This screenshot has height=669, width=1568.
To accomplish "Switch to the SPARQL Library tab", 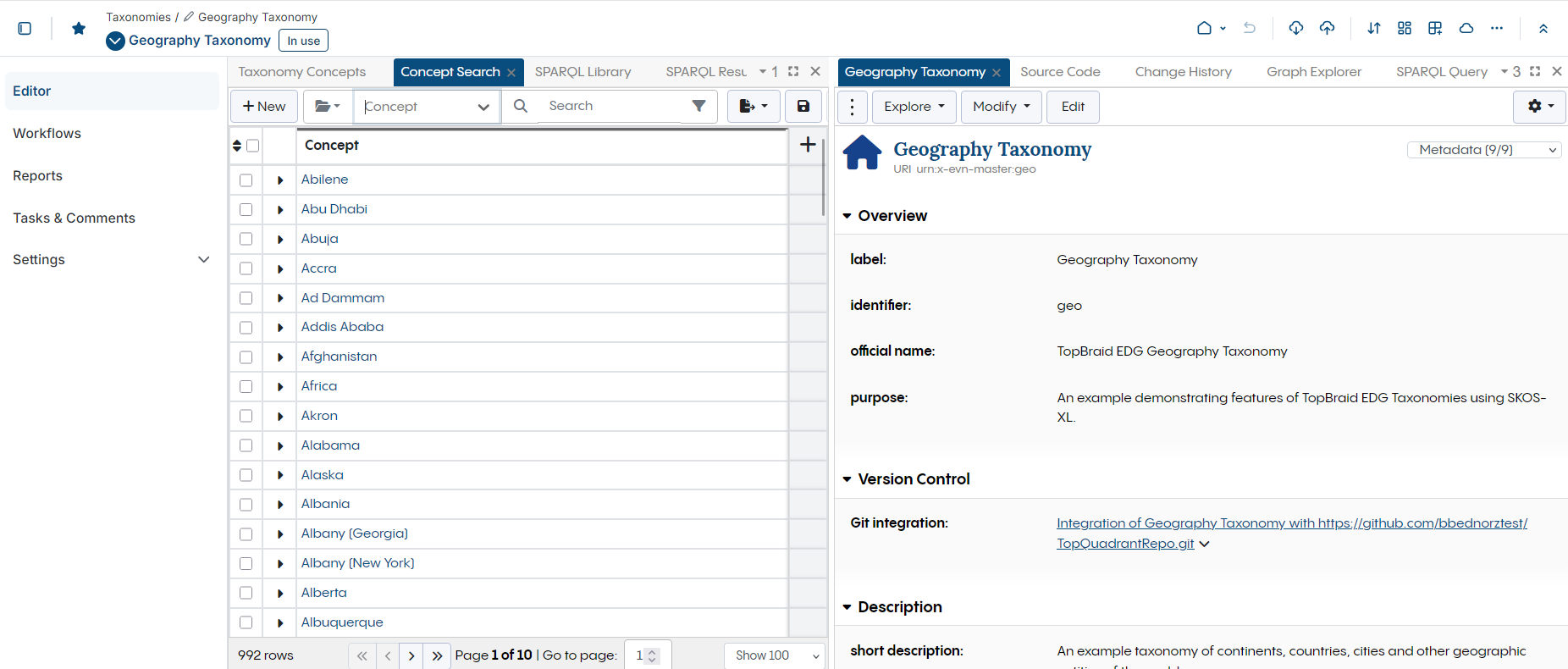I will coord(582,72).
